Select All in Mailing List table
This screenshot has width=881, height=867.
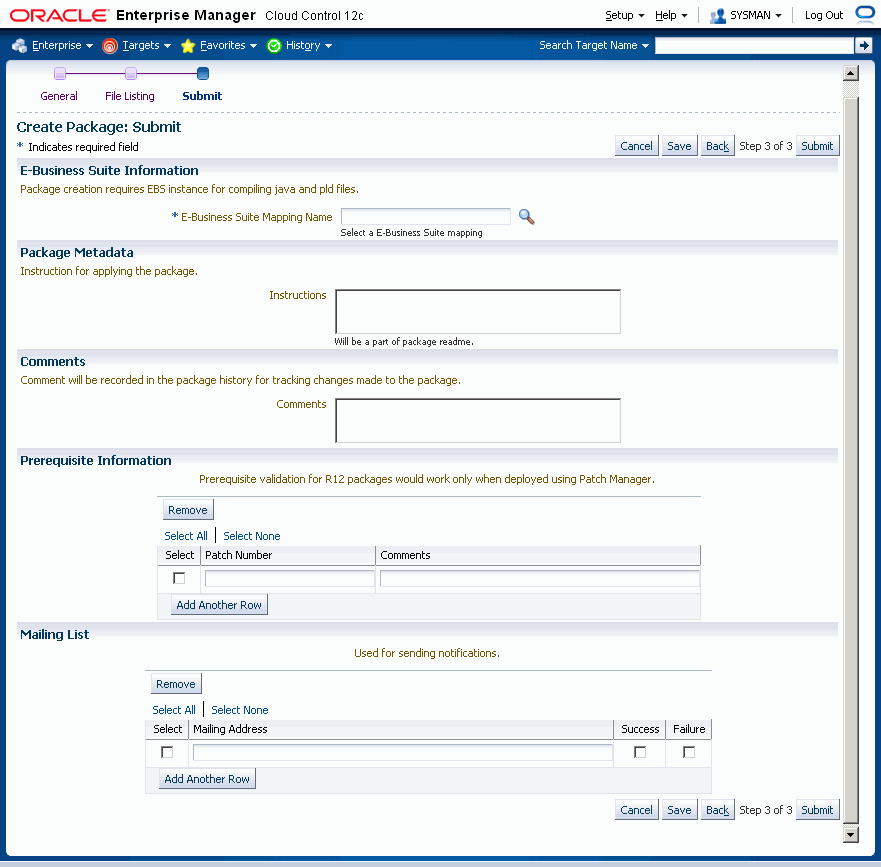(x=174, y=710)
